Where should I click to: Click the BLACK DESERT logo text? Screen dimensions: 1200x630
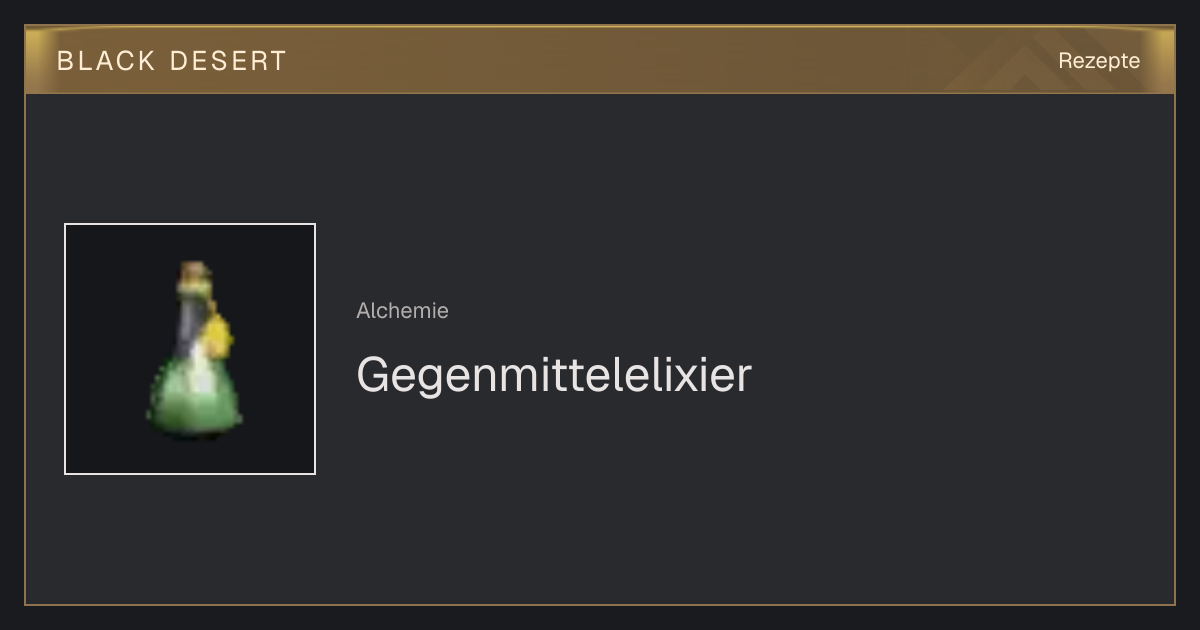pos(172,61)
